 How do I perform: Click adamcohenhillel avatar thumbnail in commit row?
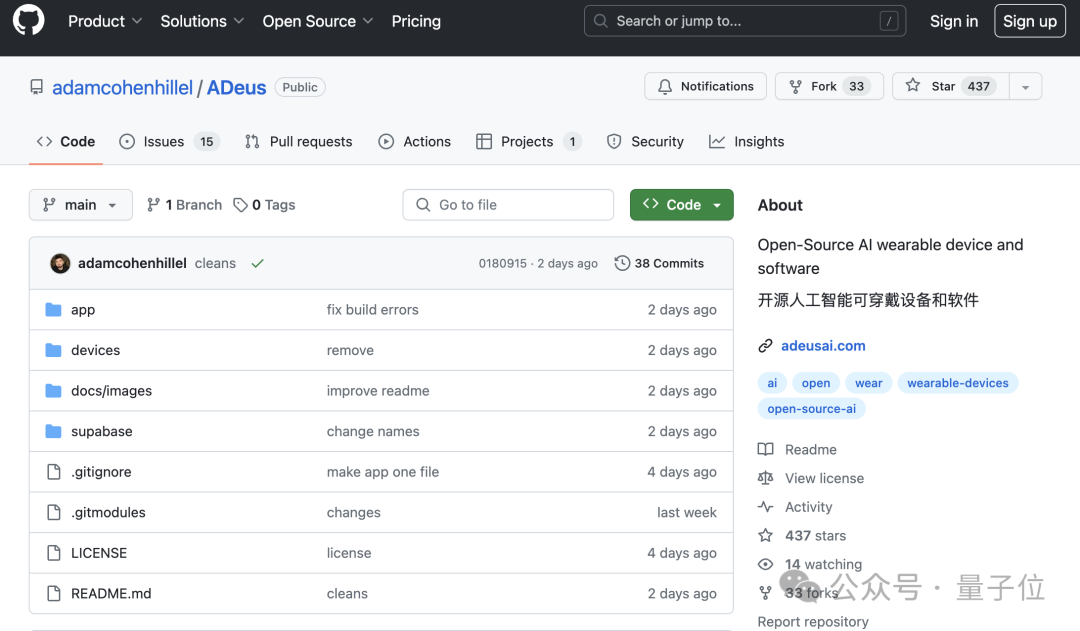pos(60,263)
